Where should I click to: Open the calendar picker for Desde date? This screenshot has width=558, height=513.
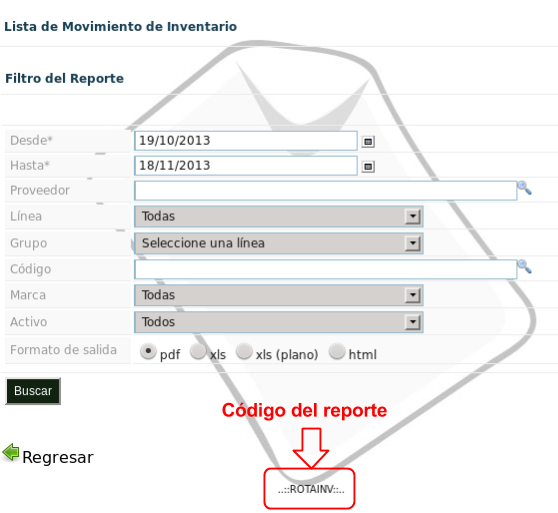point(368,142)
